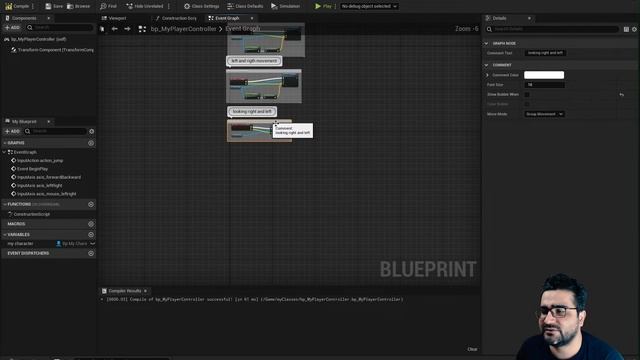Screen dimensions: 640x360
Task: Open the Play options menu
Action: [336, 6]
